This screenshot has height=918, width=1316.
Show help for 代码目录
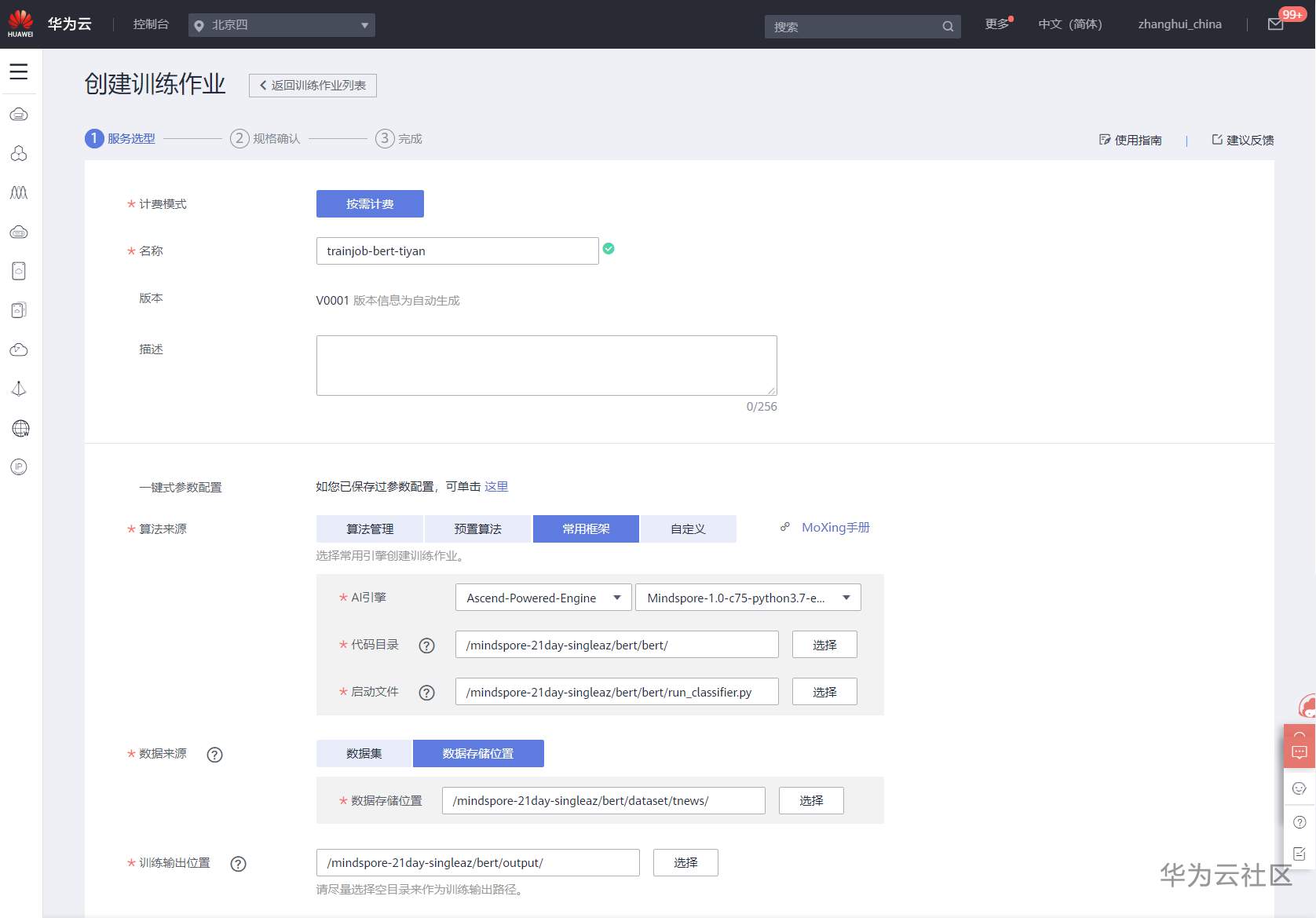pyautogui.click(x=426, y=646)
